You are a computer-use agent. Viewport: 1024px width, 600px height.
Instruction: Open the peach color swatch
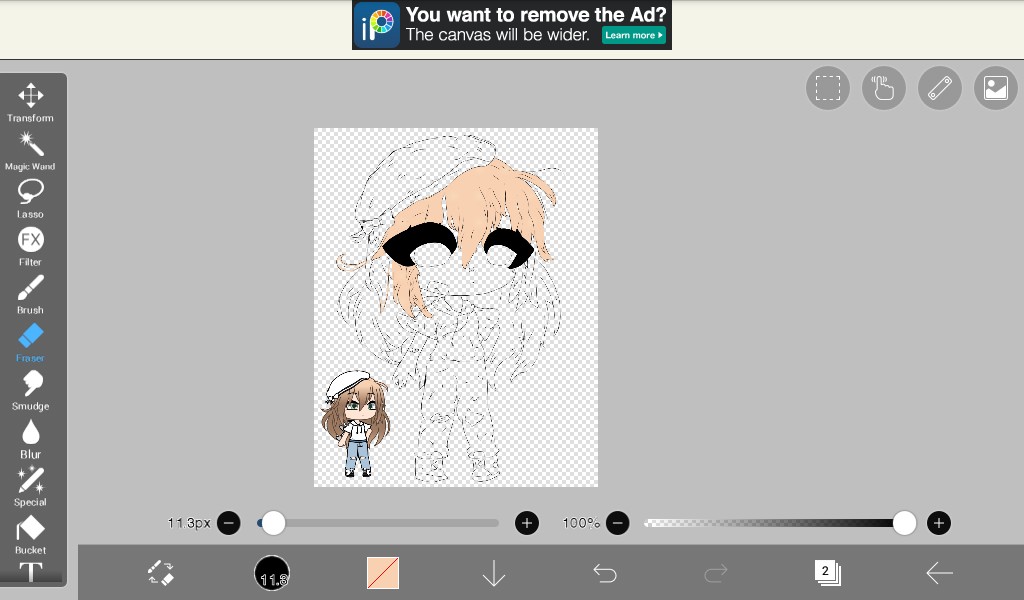coord(383,573)
